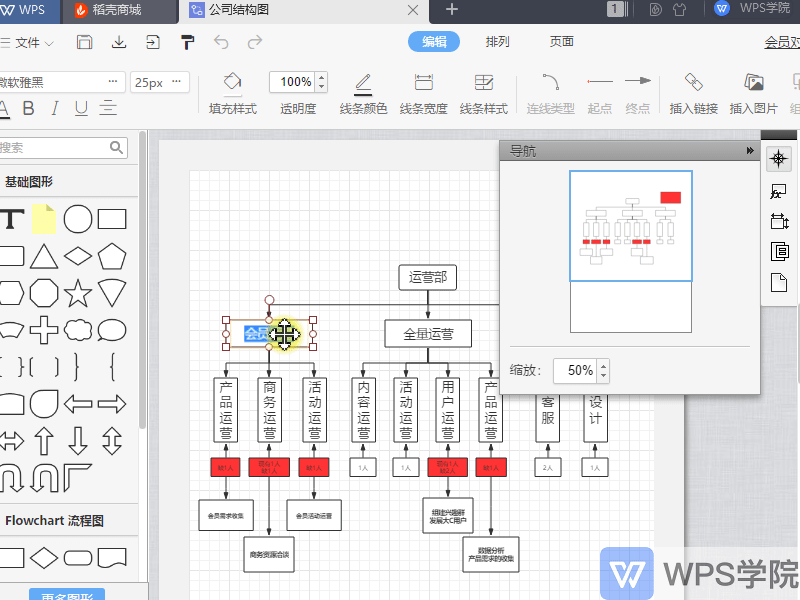This screenshot has height=600, width=800.
Task: Click the save icon in toolbar
Action: click(x=84, y=42)
